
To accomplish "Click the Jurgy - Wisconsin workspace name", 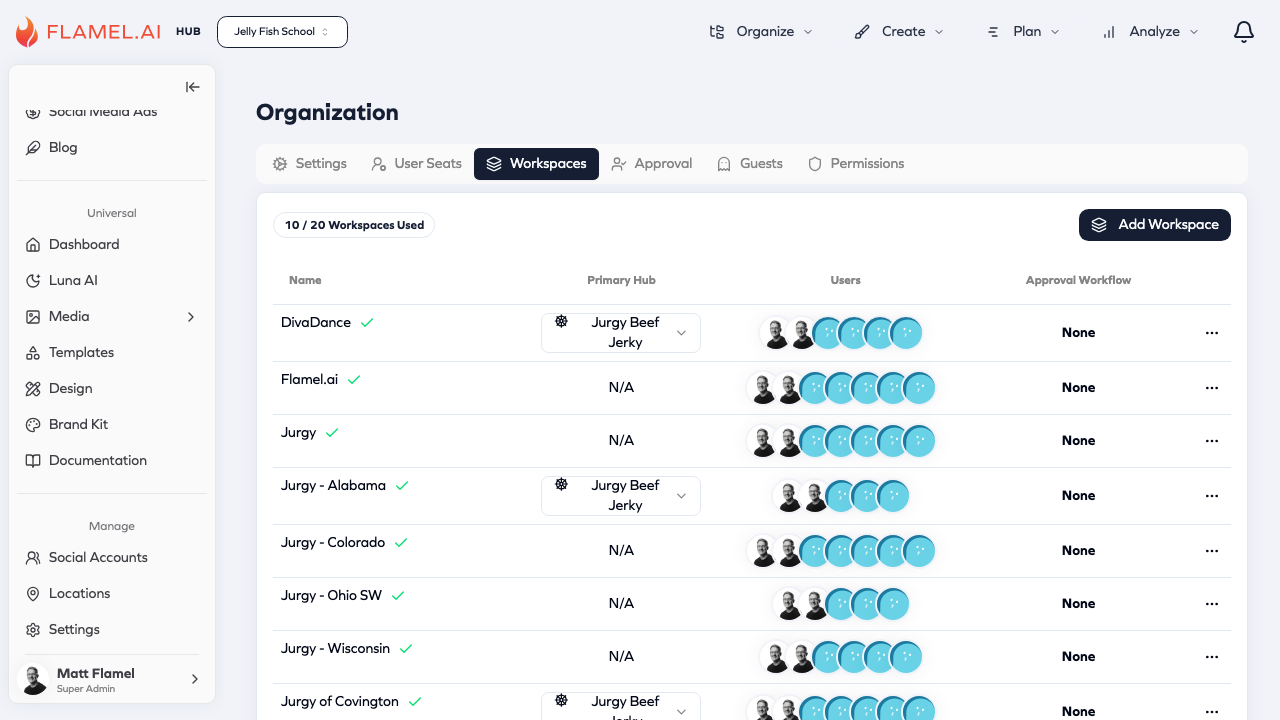I will (335, 649).
